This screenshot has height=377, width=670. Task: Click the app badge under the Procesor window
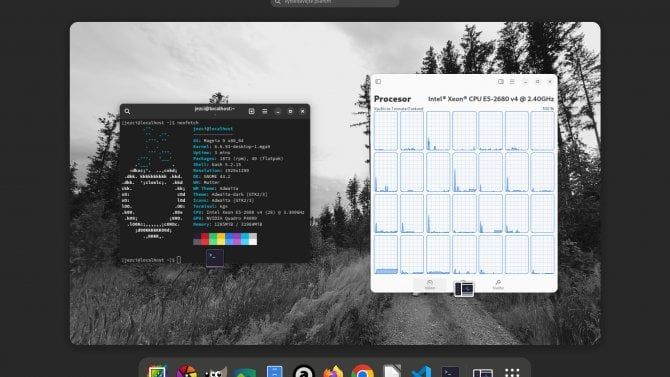[x=464, y=289]
